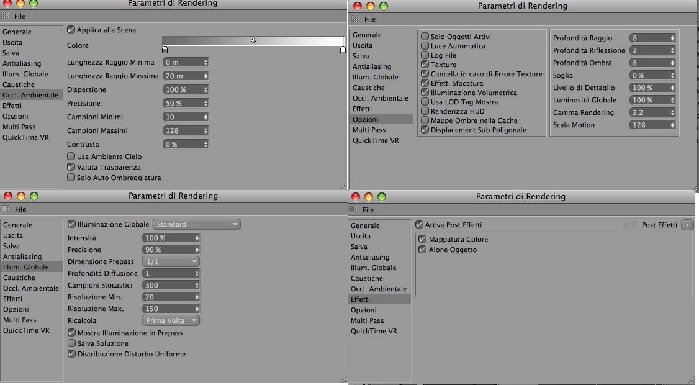
Task: Toggle the Attiva Post Effetti checkbox
Action: [x=419, y=225]
